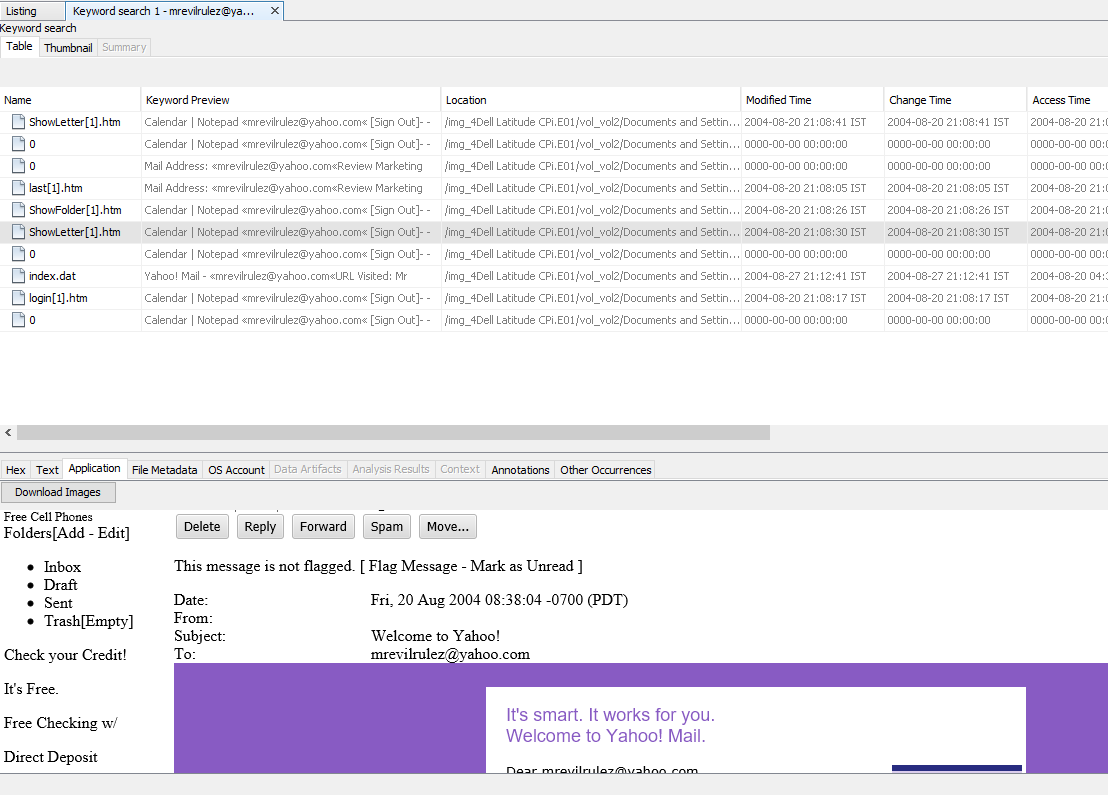Open the Context tab
1108x795 pixels.
point(460,469)
